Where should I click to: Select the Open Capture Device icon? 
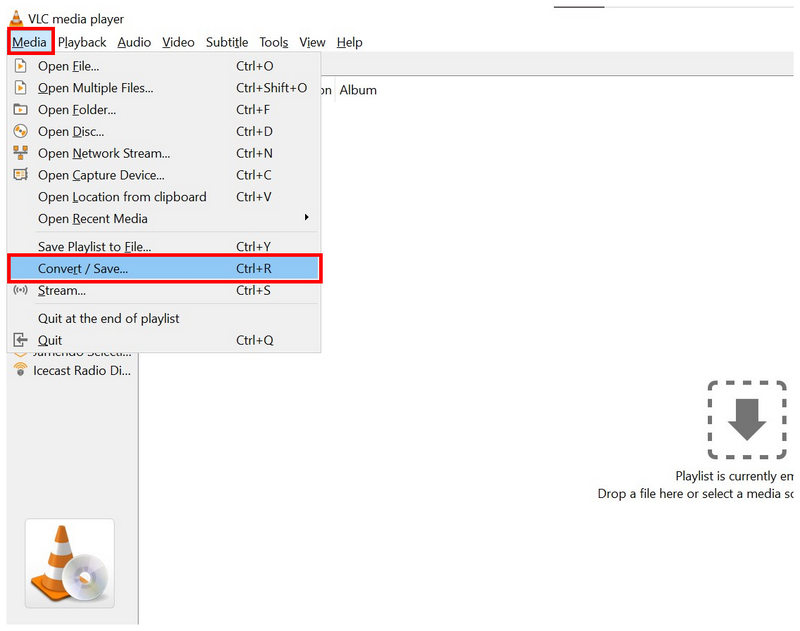[21, 175]
